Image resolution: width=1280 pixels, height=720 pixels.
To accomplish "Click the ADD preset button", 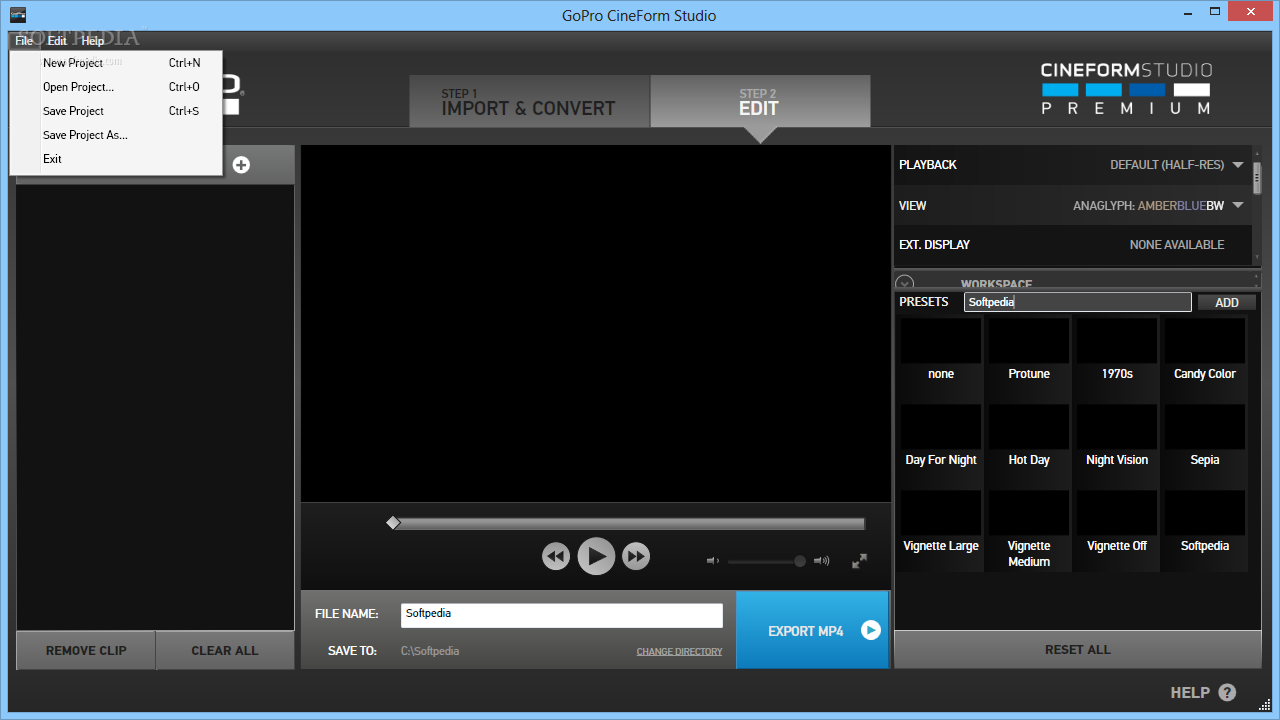I will point(1227,302).
